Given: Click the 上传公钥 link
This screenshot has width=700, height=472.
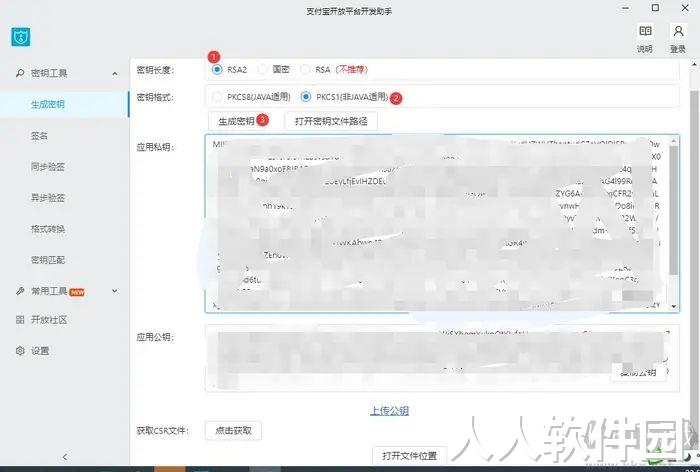Looking at the screenshot, I should click(x=389, y=411).
